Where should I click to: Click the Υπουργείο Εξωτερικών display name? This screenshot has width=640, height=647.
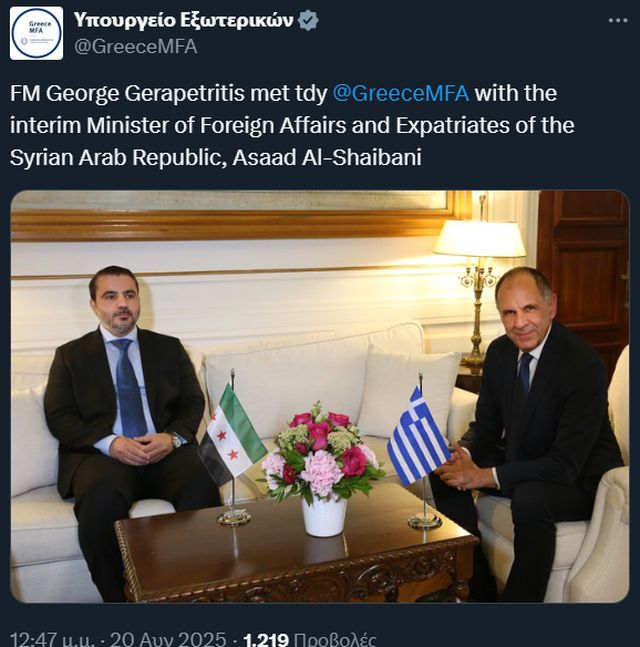click(x=183, y=20)
